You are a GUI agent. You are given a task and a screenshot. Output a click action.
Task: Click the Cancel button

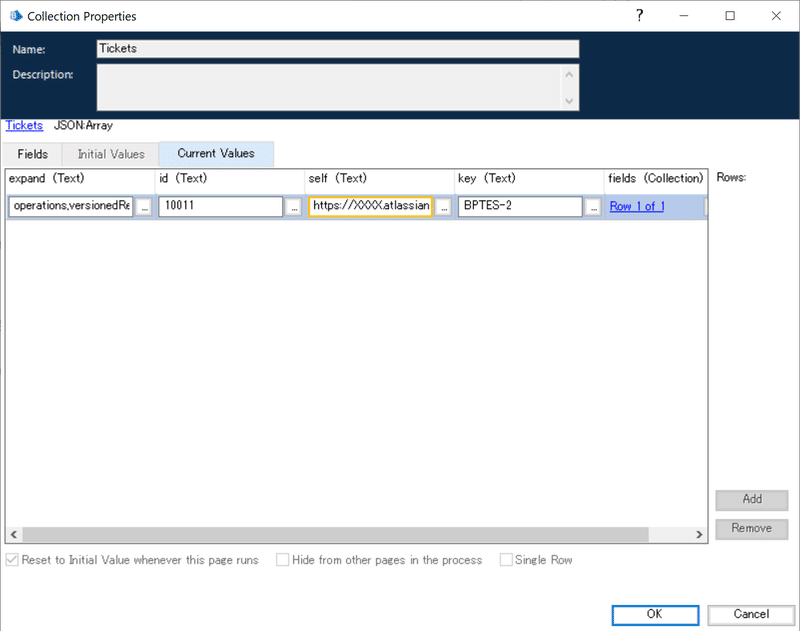click(x=751, y=615)
